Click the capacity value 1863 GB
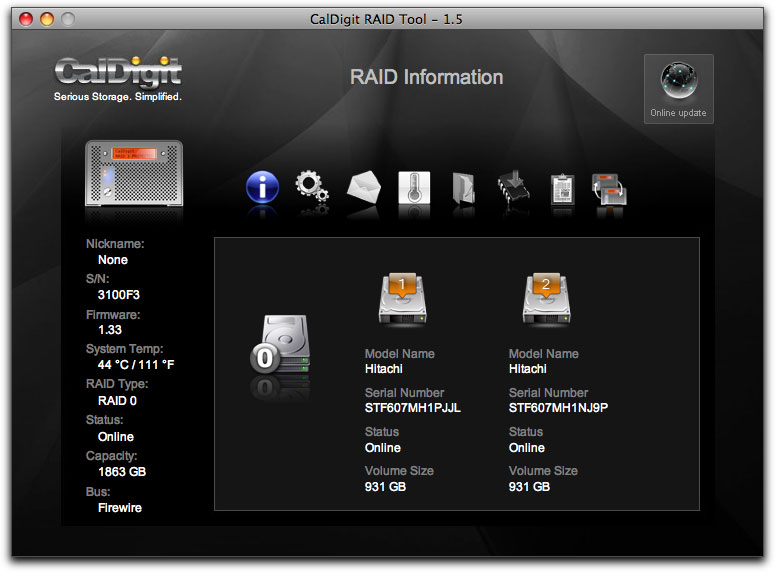This screenshot has width=775, height=572. [x=122, y=472]
